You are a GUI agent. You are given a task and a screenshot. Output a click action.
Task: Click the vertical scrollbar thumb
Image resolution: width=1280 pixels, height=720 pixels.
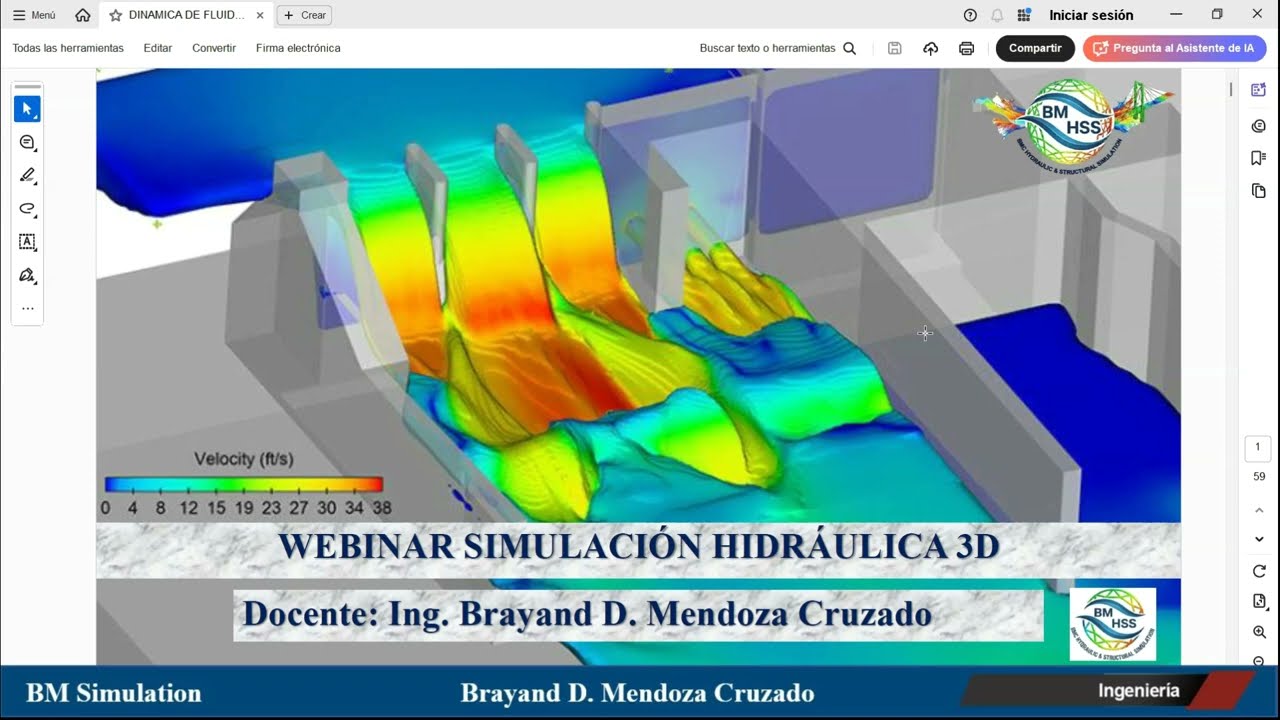click(x=1231, y=89)
